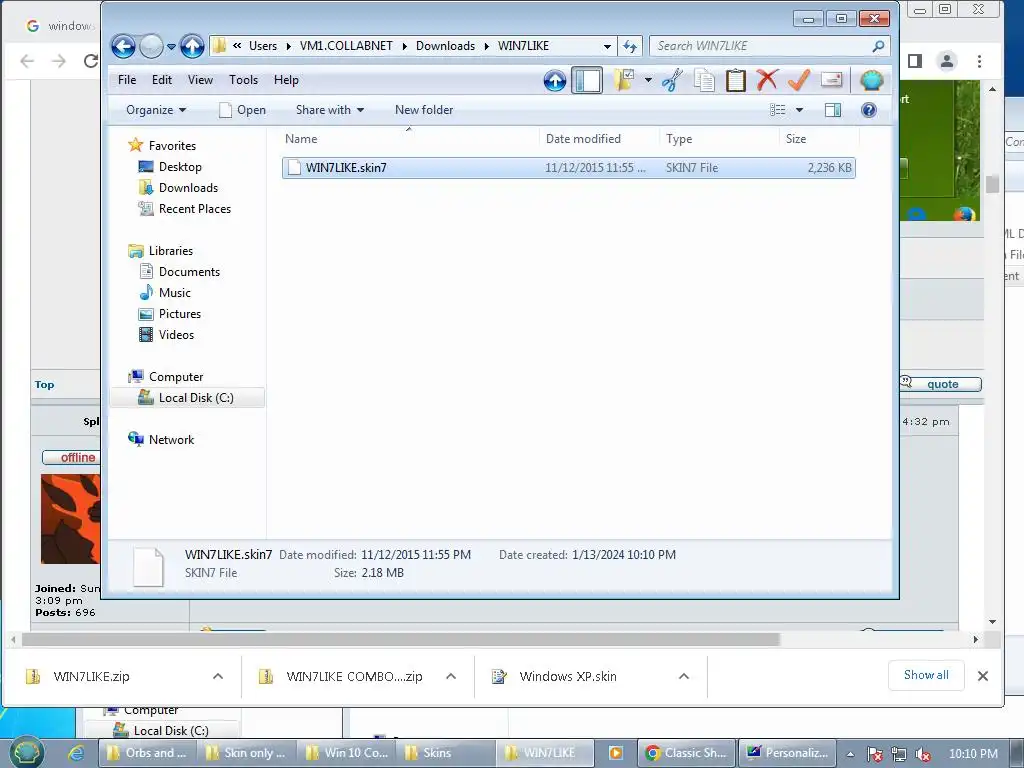This screenshot has width=1024, height=768.
Task: Open the folder options icon dropdown arrow
Action: tap(648, 80)
